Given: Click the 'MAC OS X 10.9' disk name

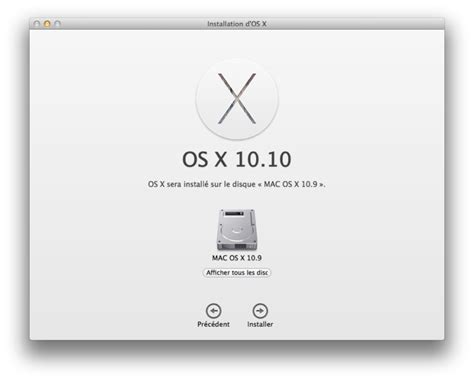Looking at the screenshot, I should (237, 258).
